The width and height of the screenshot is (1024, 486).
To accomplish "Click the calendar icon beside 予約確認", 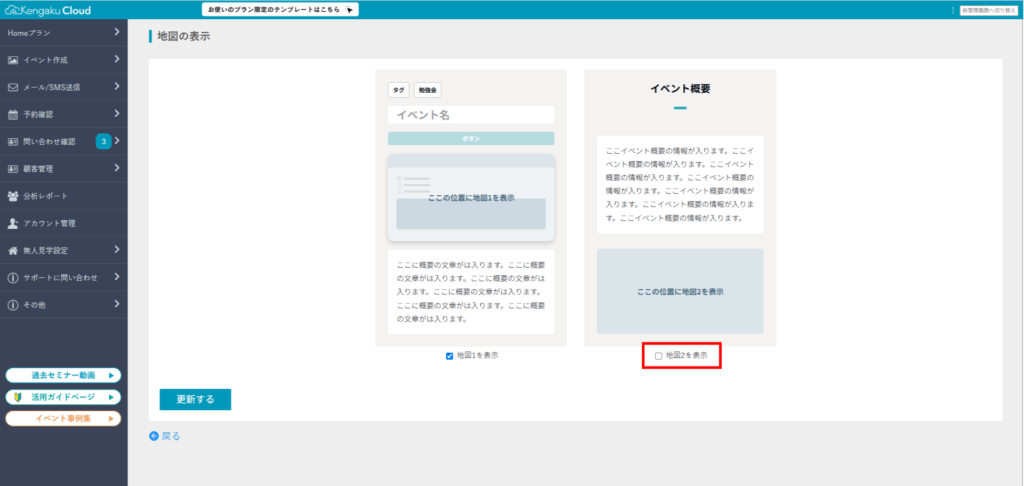I will (x=13, y=114).
